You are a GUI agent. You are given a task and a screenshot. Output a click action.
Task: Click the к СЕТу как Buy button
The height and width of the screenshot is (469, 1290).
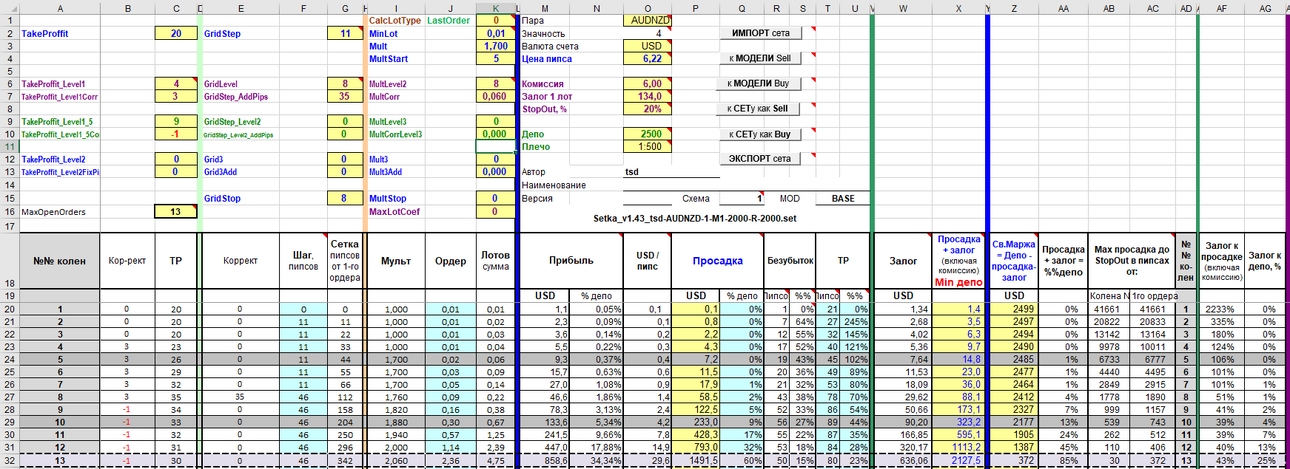click(x=760, y=133)
